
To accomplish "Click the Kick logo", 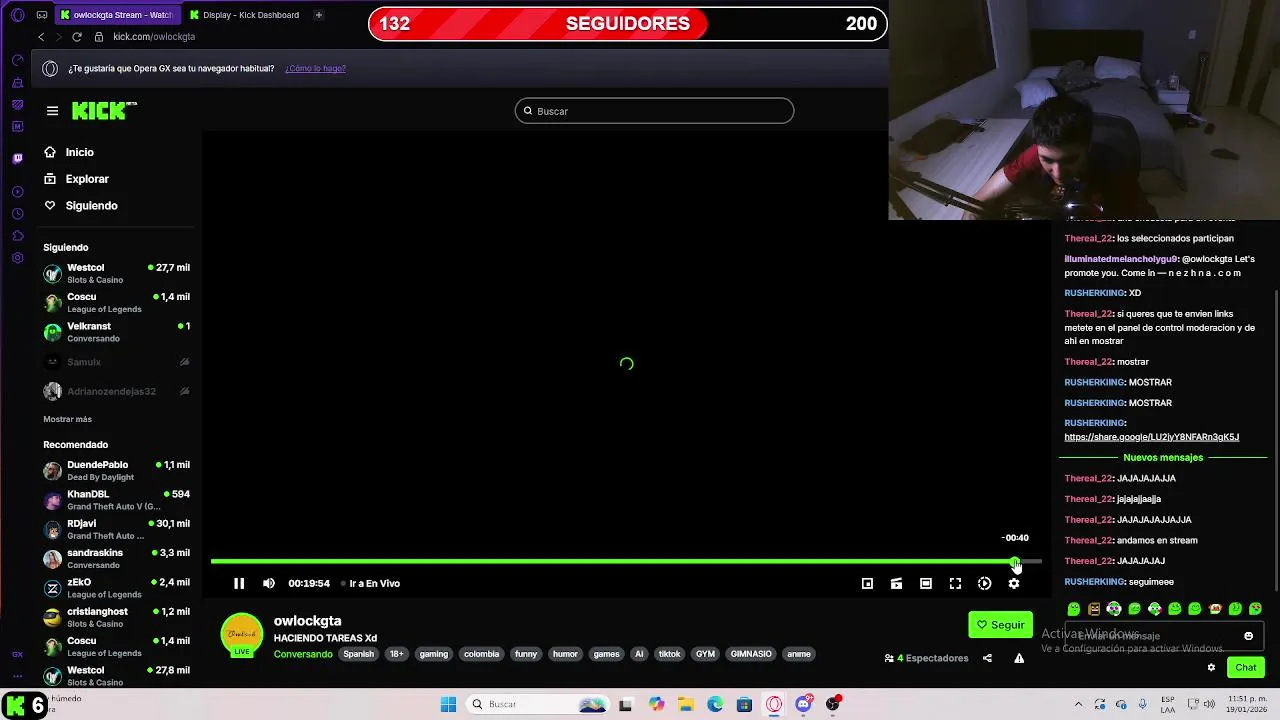I will point(103,111).
